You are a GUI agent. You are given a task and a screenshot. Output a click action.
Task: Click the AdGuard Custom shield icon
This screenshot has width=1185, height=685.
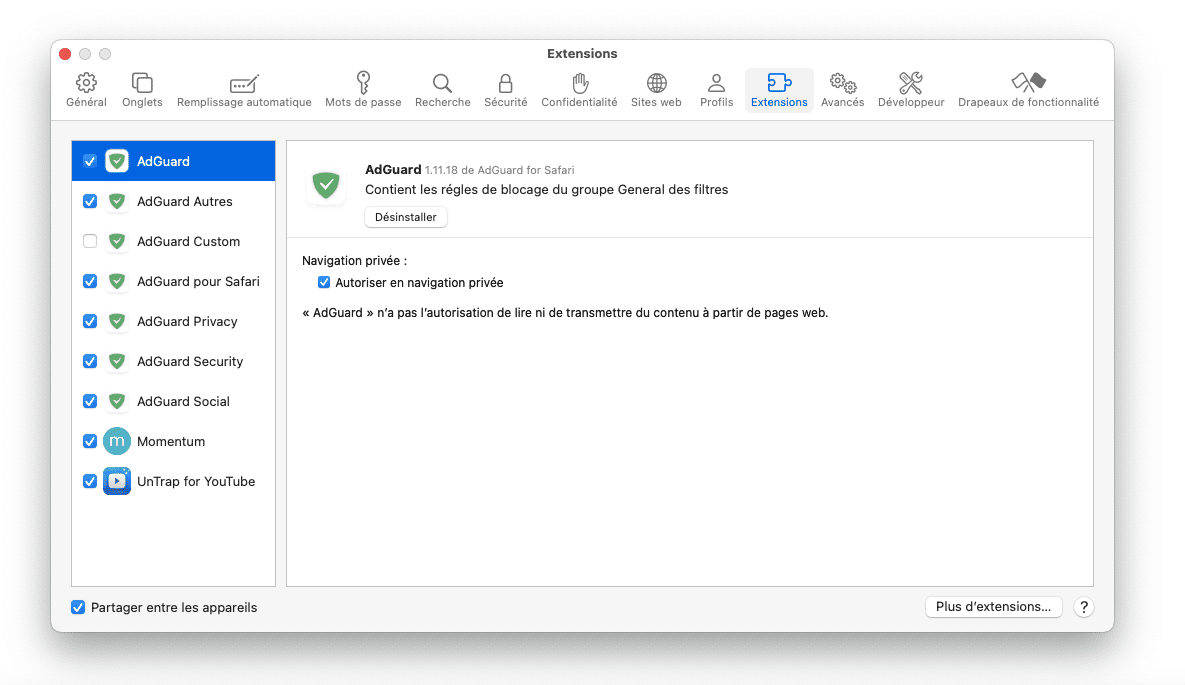click(x=116, y=241)
